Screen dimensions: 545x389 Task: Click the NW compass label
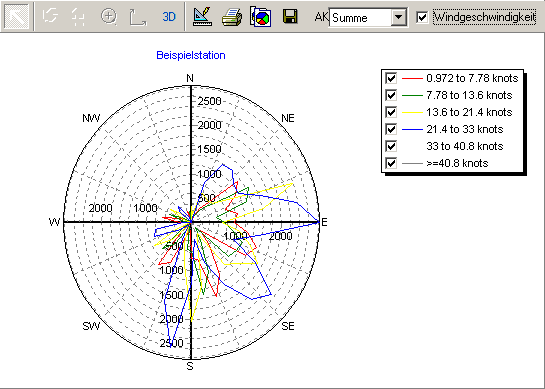(x=91, y=118)
